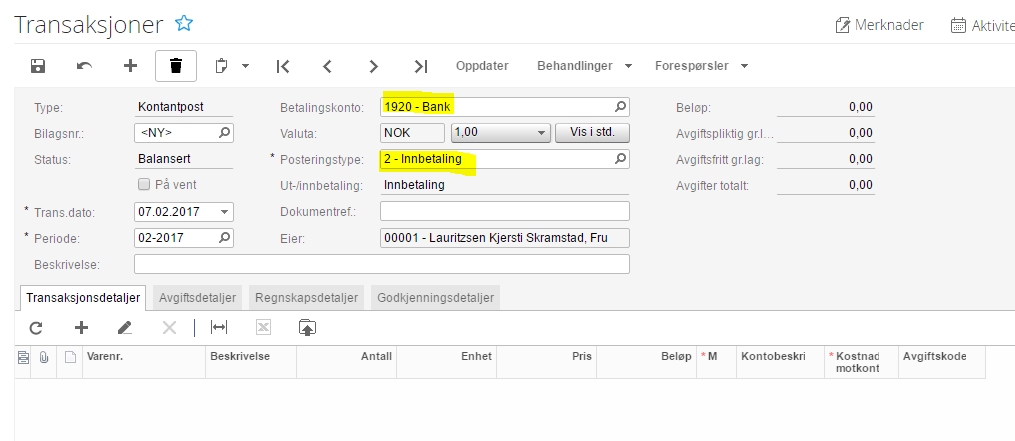Open the Behandlinger dropdown menu
The width and height of the screenshot is (1015, 441).
pyautogui.click(x=585, y=66)
